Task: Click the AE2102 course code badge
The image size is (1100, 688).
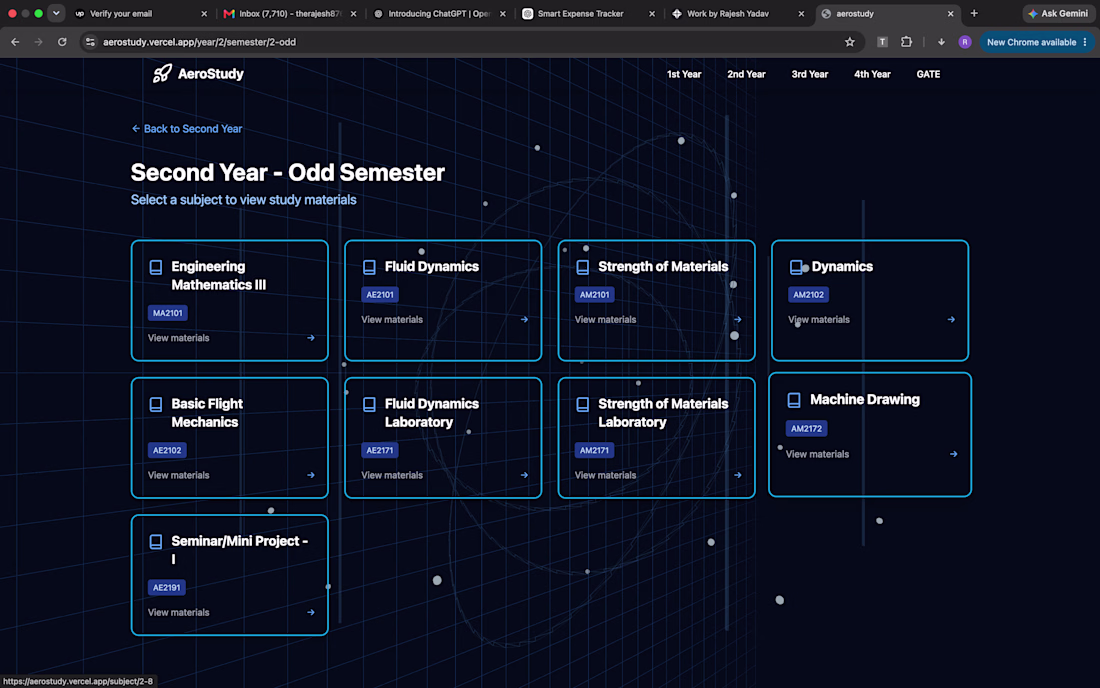Action: [167, 451]
